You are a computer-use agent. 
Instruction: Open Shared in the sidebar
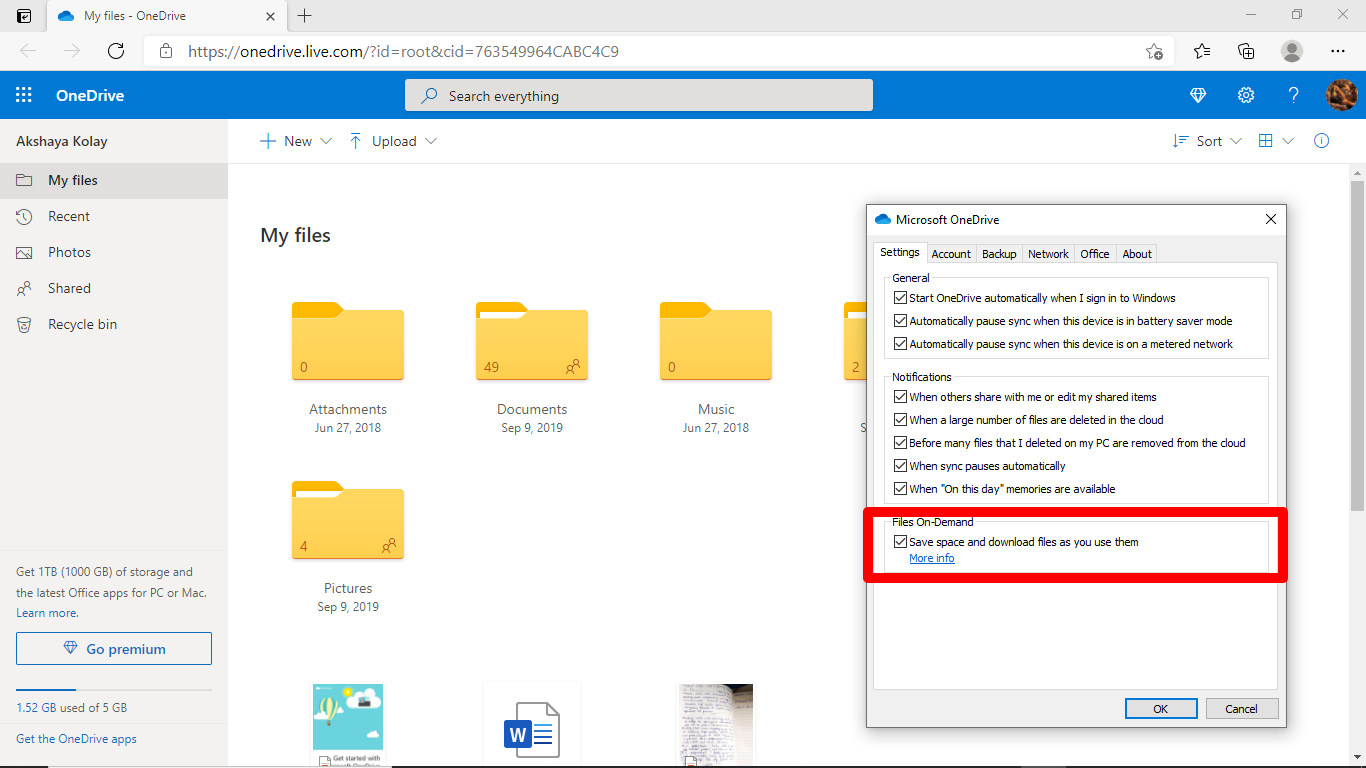click(114, 288)
